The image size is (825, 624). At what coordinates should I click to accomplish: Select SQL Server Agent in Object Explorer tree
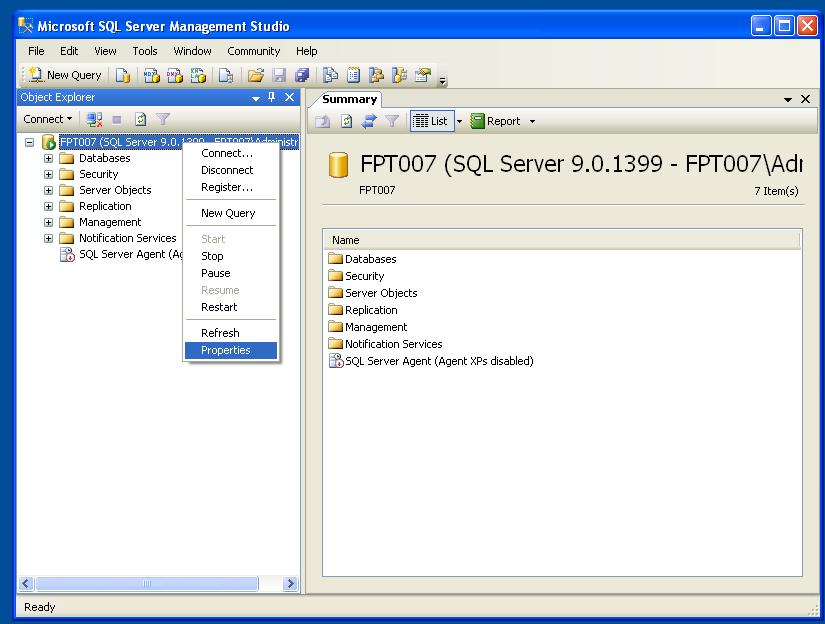click(121, 255)
